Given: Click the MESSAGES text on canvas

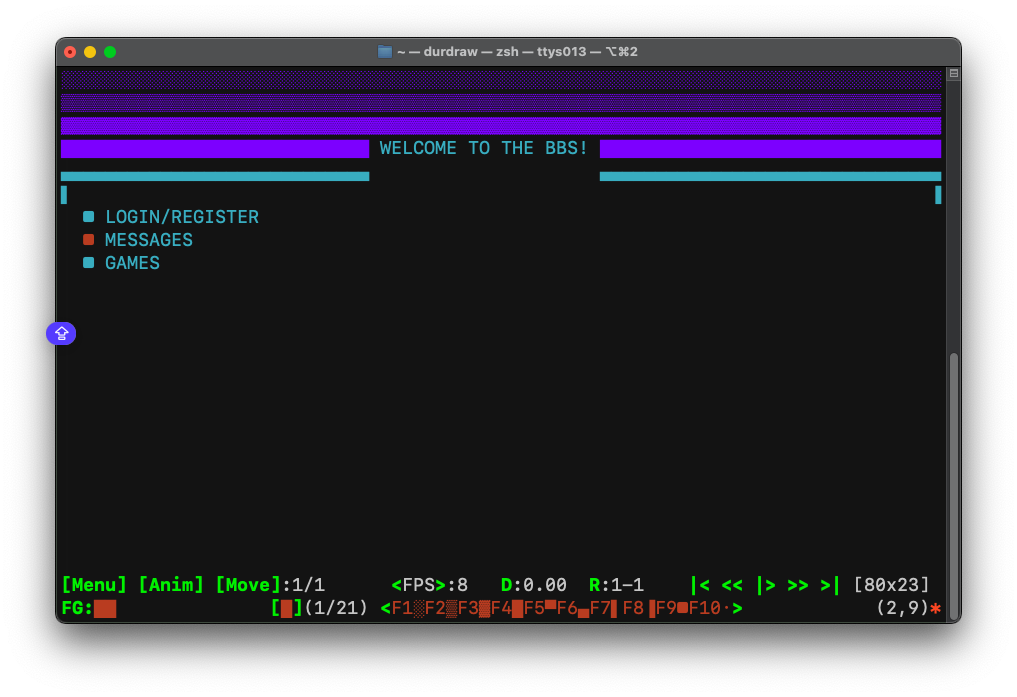Looking at the screenshot, I should (149, 240).
